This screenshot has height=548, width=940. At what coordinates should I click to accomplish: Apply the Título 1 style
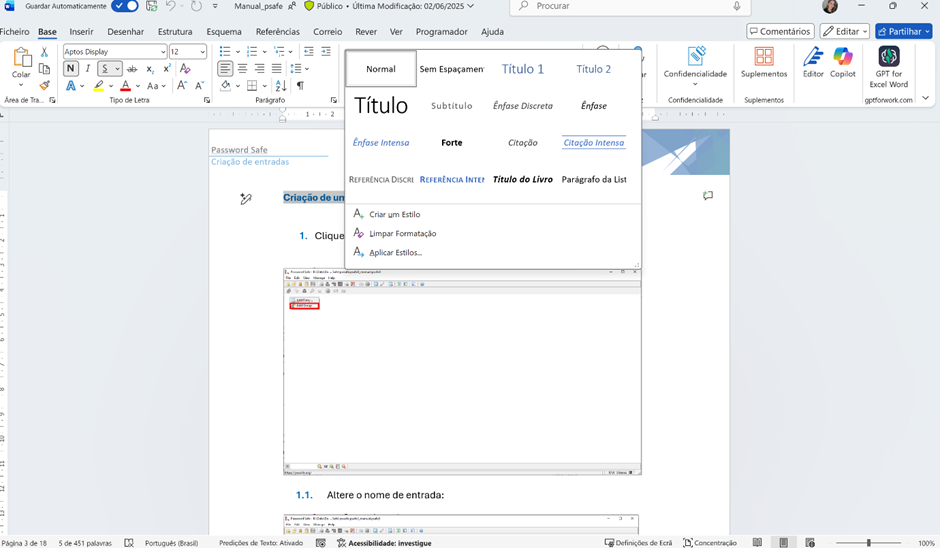(x=523, y=69)
